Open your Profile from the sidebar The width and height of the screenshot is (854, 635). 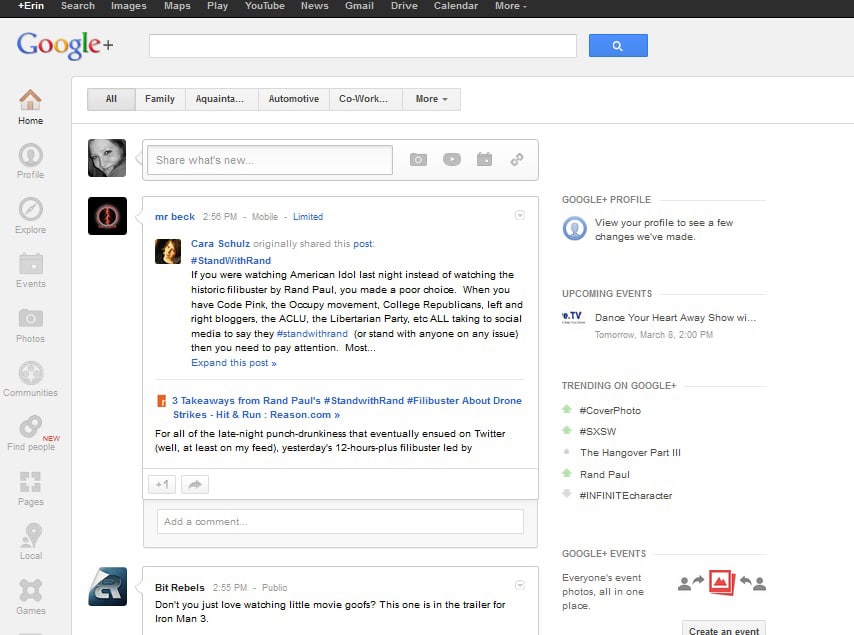(x=30, y=163)
